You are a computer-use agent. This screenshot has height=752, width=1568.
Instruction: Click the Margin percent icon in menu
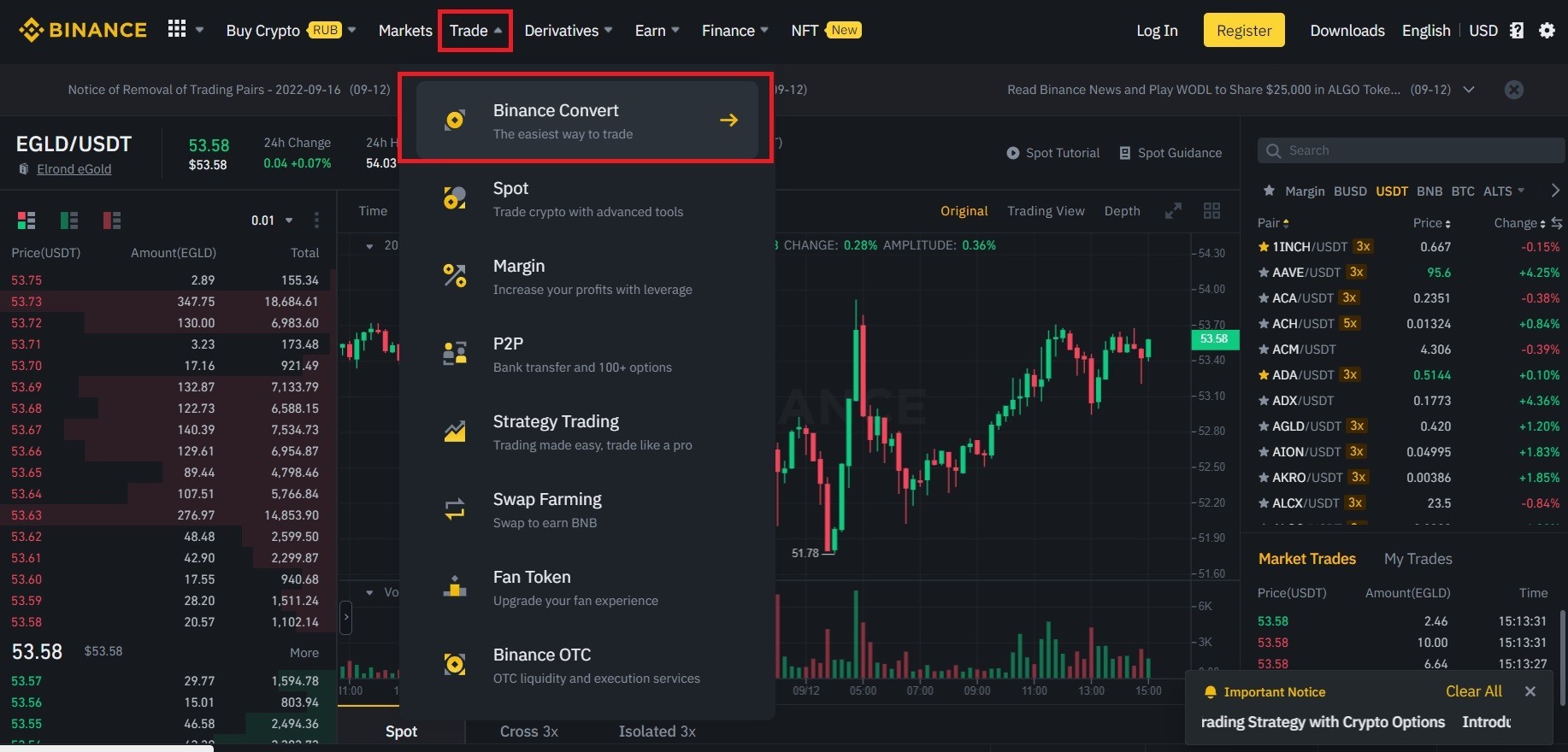point(455,275)
